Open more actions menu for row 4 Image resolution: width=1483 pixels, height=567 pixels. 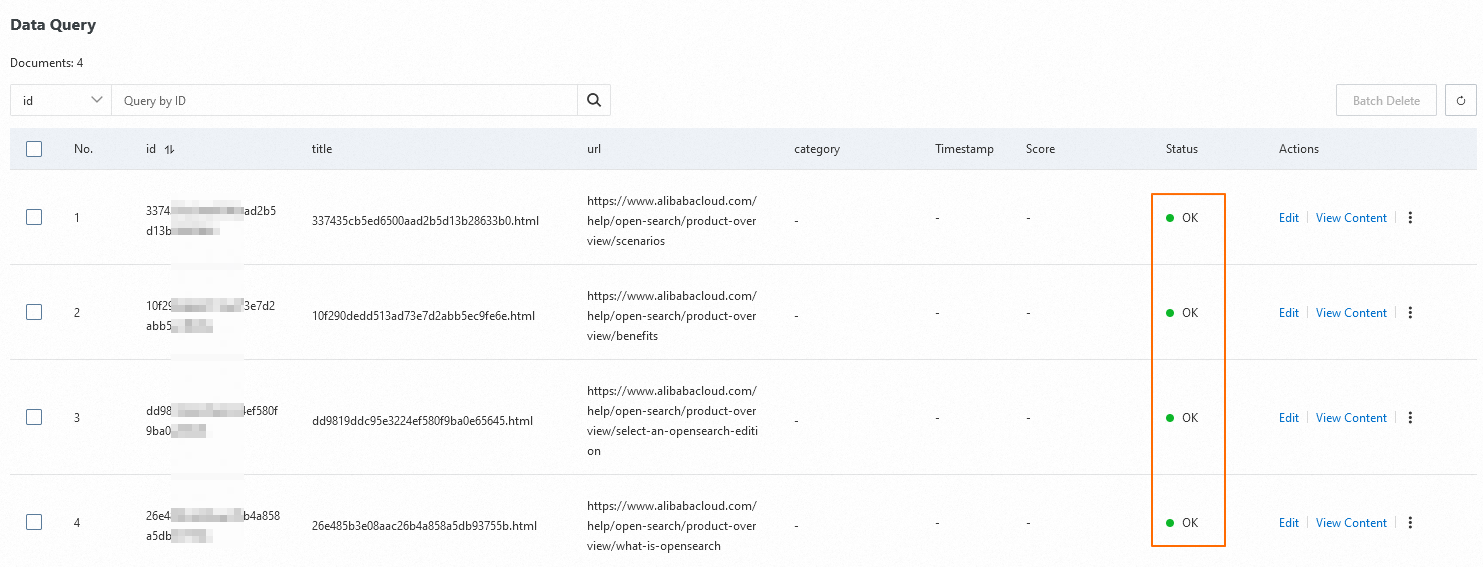click(1410, 522)
